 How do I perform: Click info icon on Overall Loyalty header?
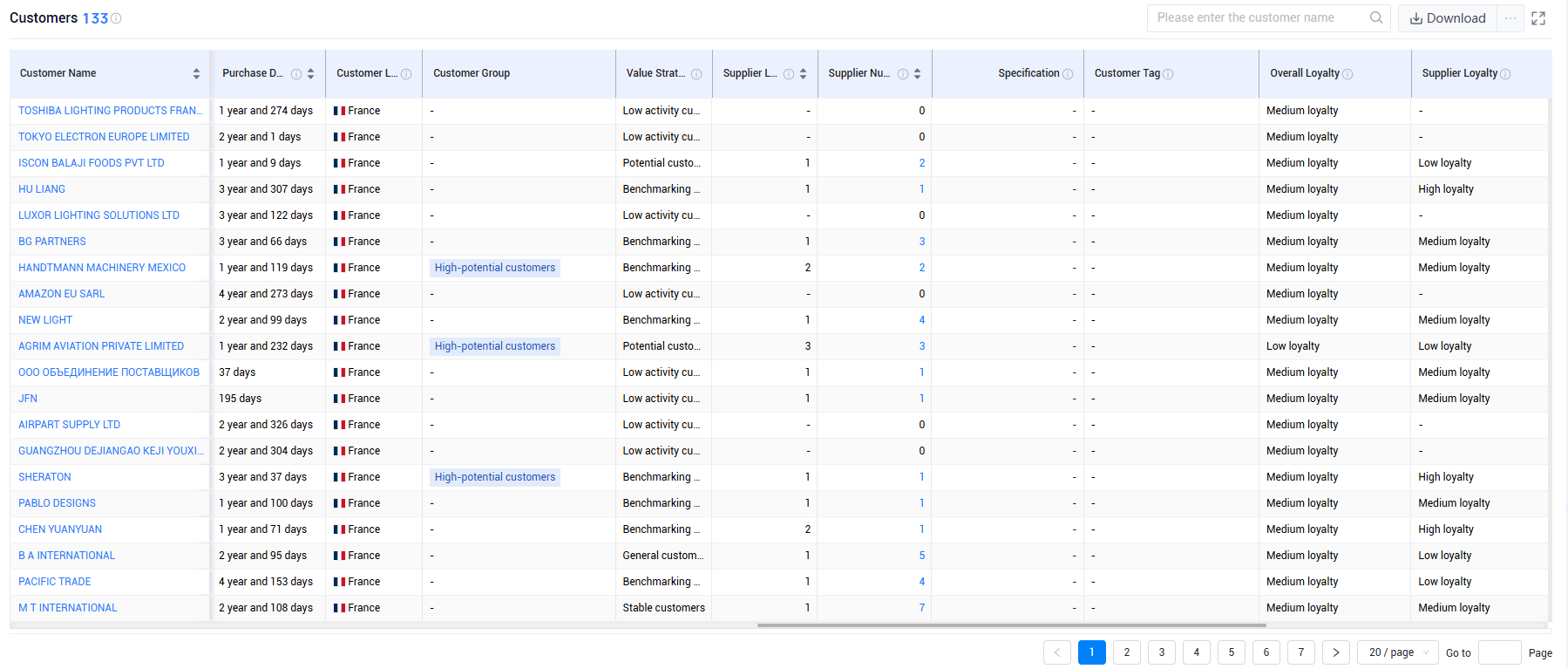point(1347,74)
